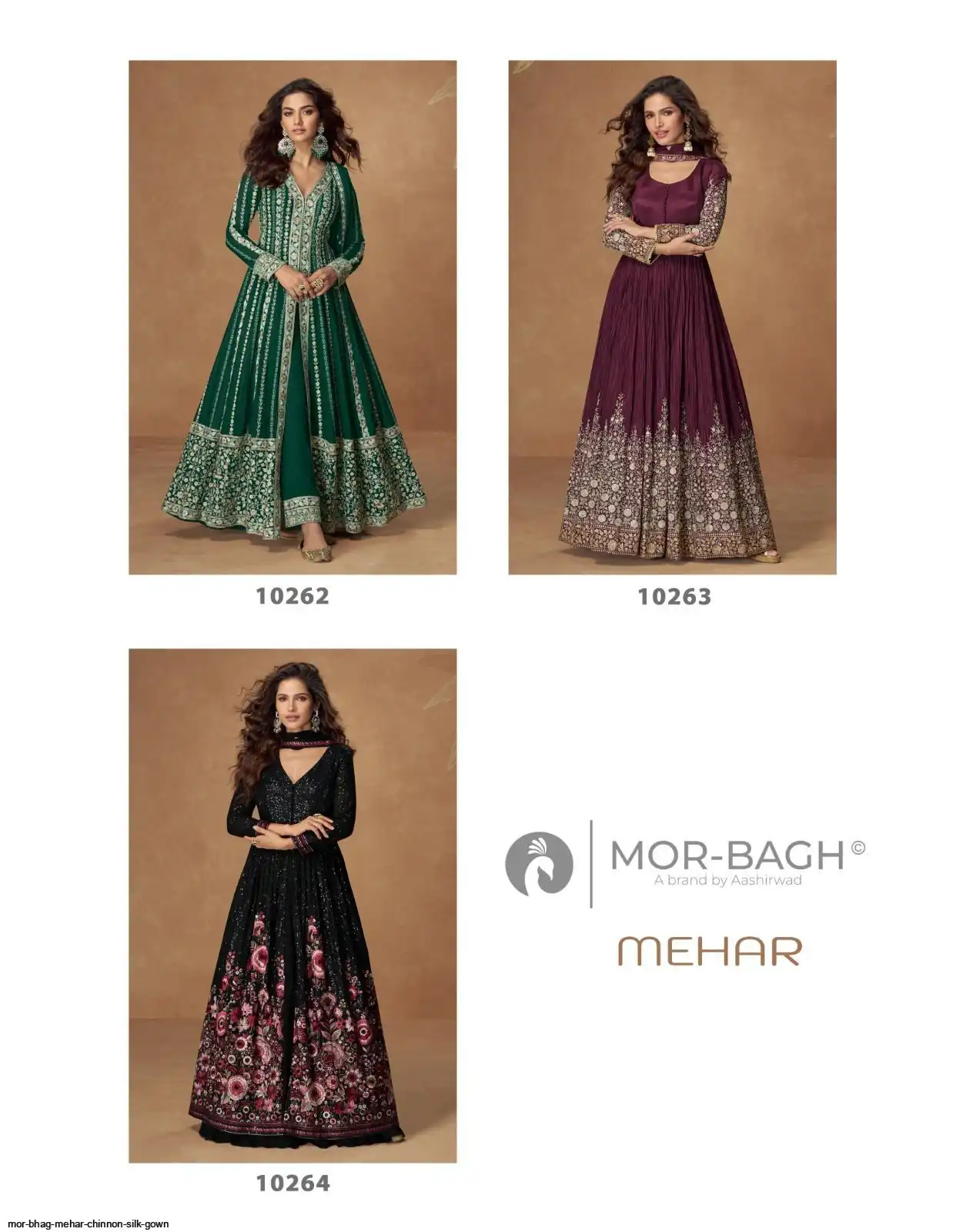966x1232 pixels.
Task: Click the copyright symbol beside MOR-BAGH
Action: (857, 848)
